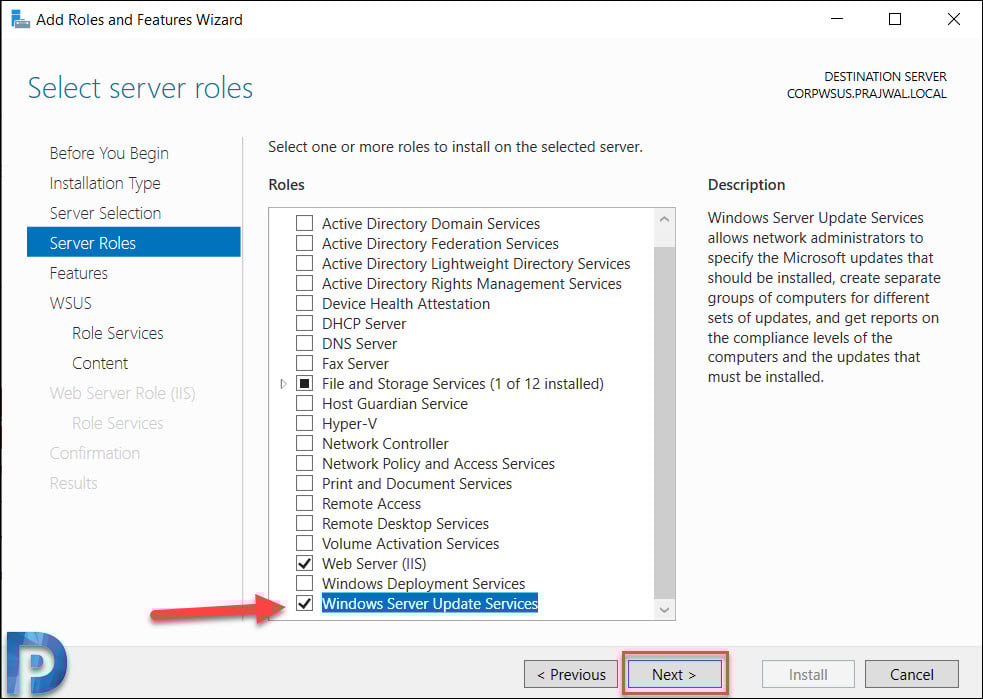
Task: Click the Previous button
Action: pyautogui.click(x=571, y=675)
